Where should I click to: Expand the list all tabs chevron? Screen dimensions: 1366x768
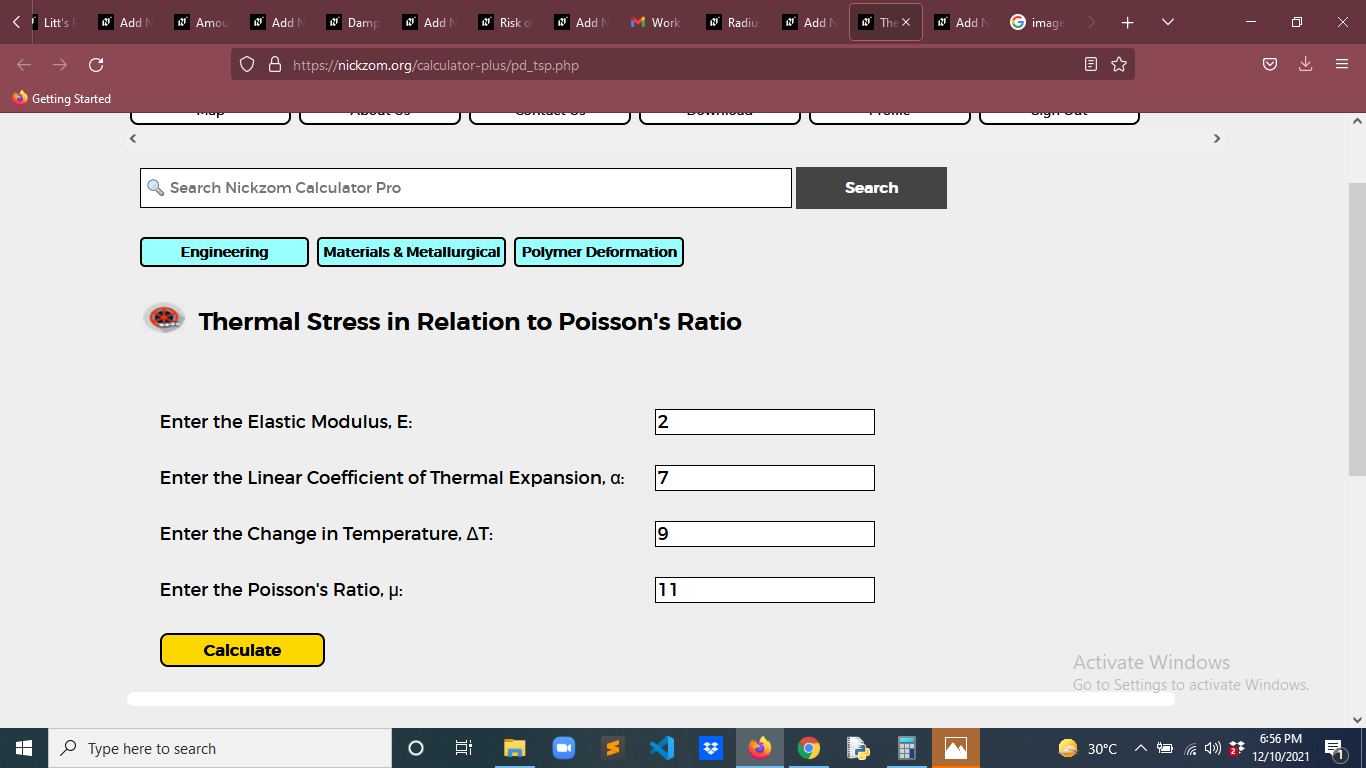tap(1168, 22)
